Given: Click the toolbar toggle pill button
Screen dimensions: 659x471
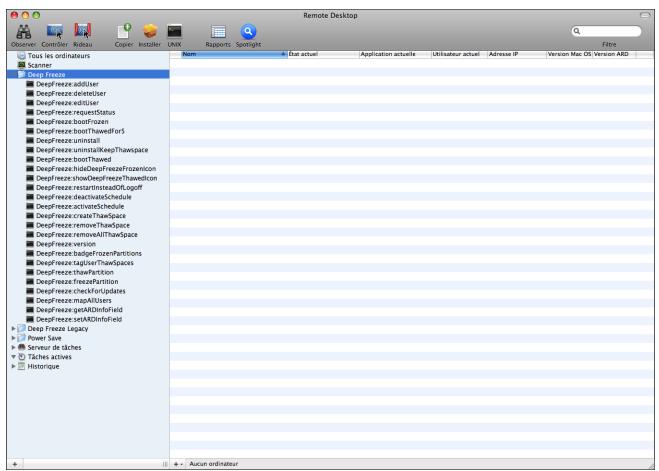Looking at the screenshot, I should [645, 15].
